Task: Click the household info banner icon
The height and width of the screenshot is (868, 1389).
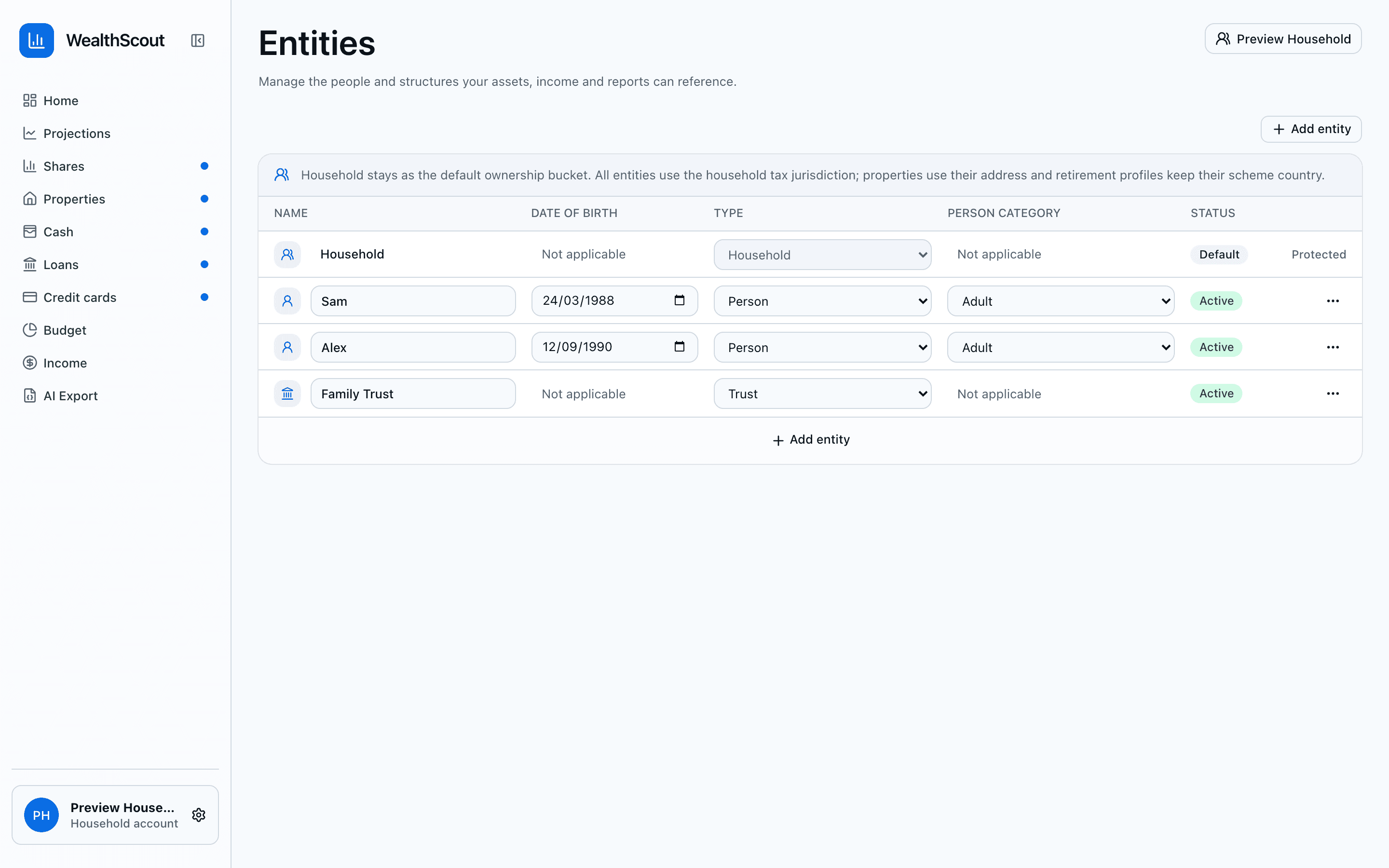Action: [282, 175]
